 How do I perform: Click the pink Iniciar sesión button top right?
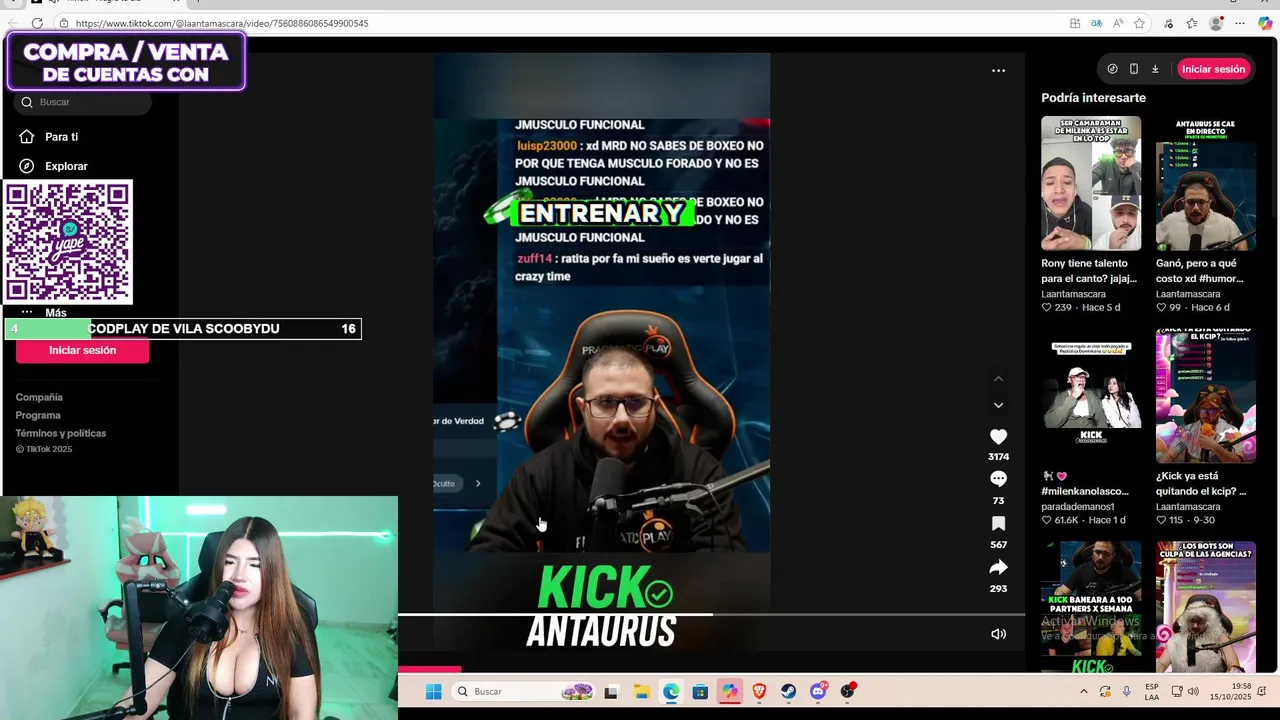click(x=1213, y=69)
